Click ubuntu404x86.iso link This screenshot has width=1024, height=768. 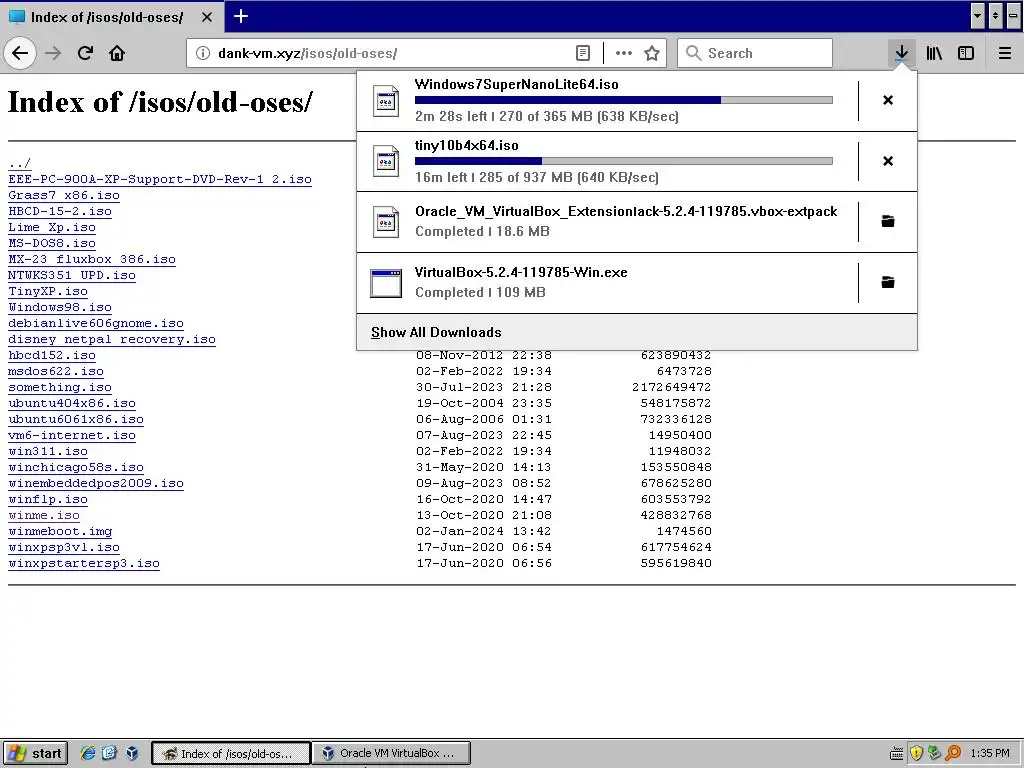[72, 403]
